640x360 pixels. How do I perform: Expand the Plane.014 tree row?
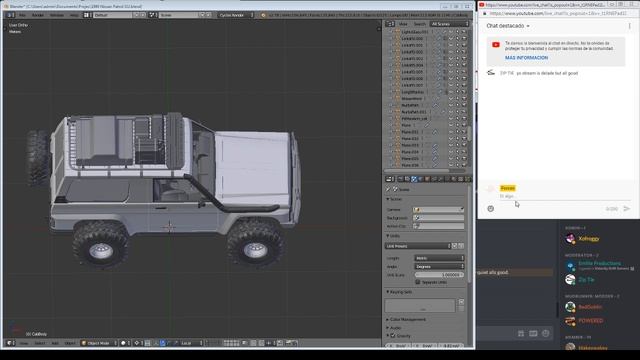[391, 152]
